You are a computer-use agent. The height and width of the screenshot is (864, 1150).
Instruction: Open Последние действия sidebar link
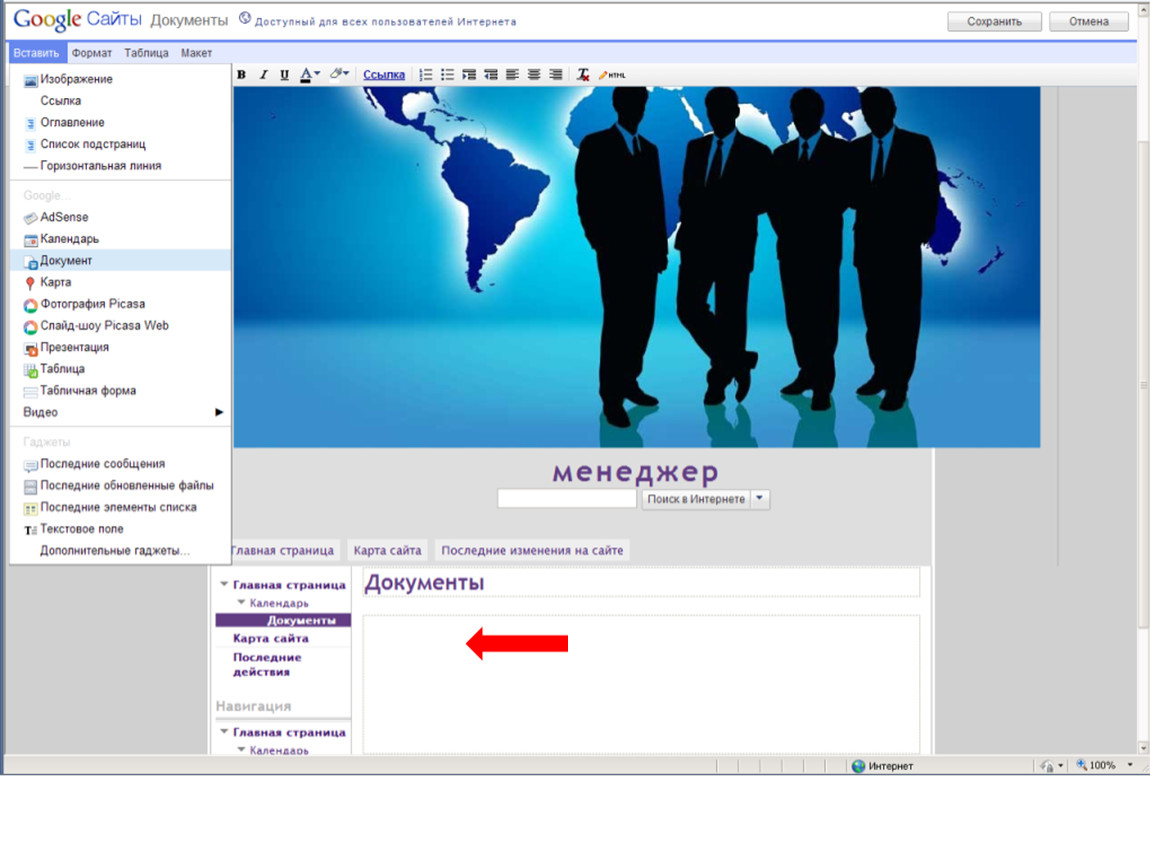tap(267, 665)
